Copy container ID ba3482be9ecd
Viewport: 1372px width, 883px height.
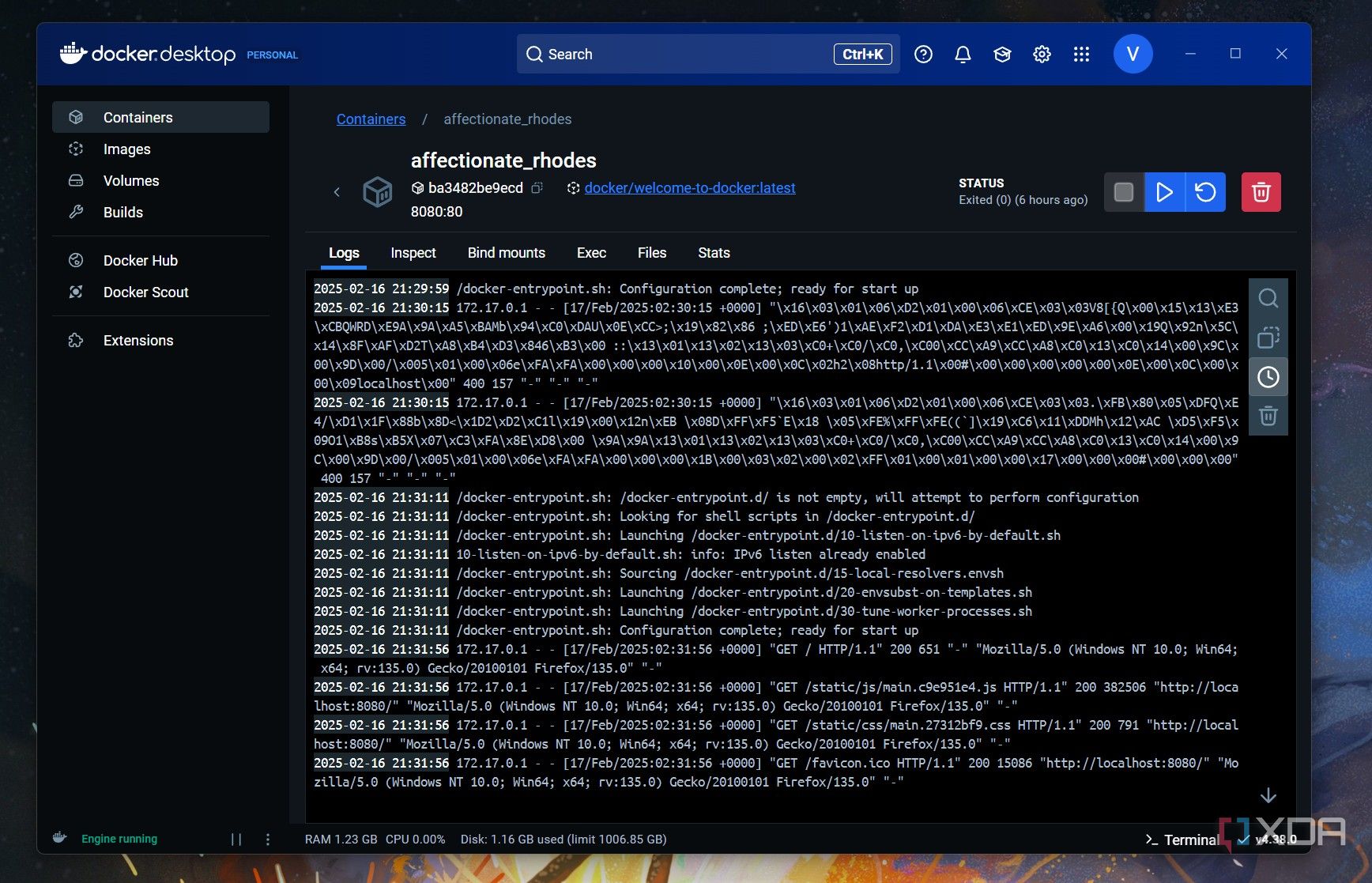(537, 189)
